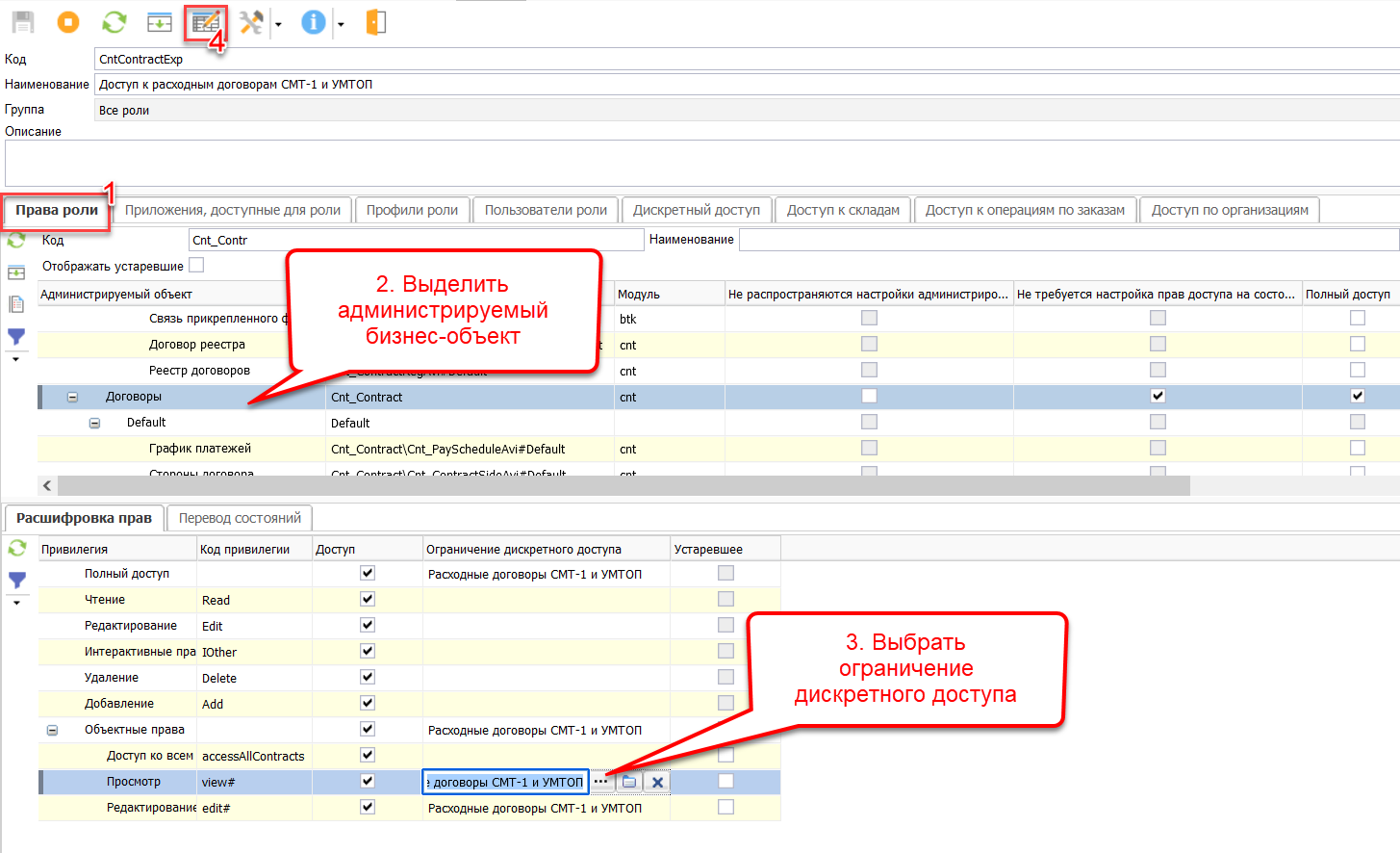
Task: Clear discrete access restriction with X icon
Action: 657,782
